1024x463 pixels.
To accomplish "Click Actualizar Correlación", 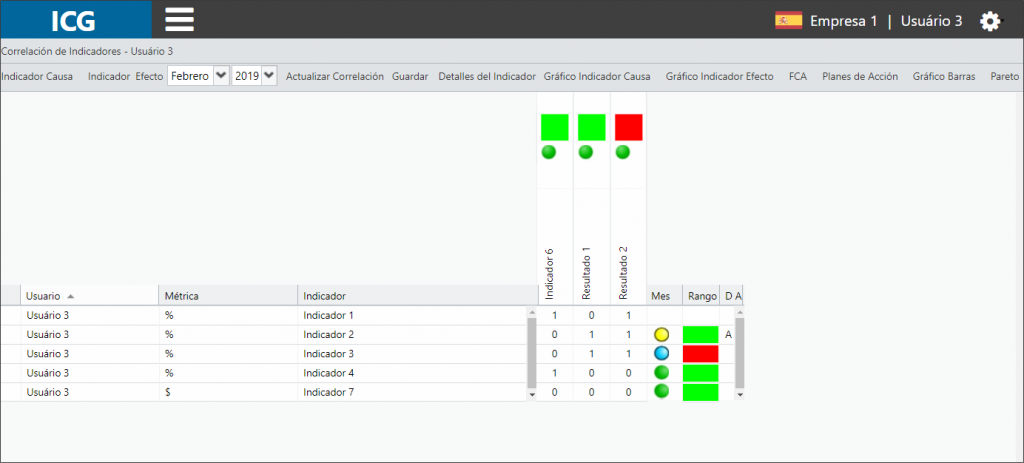I will point(334,76).
